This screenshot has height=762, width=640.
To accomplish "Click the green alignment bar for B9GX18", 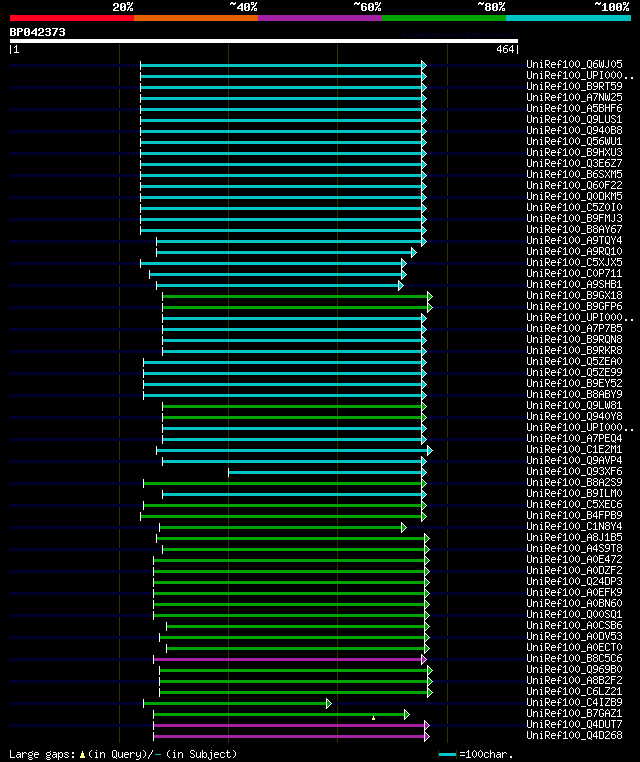I will pos(297,296).
